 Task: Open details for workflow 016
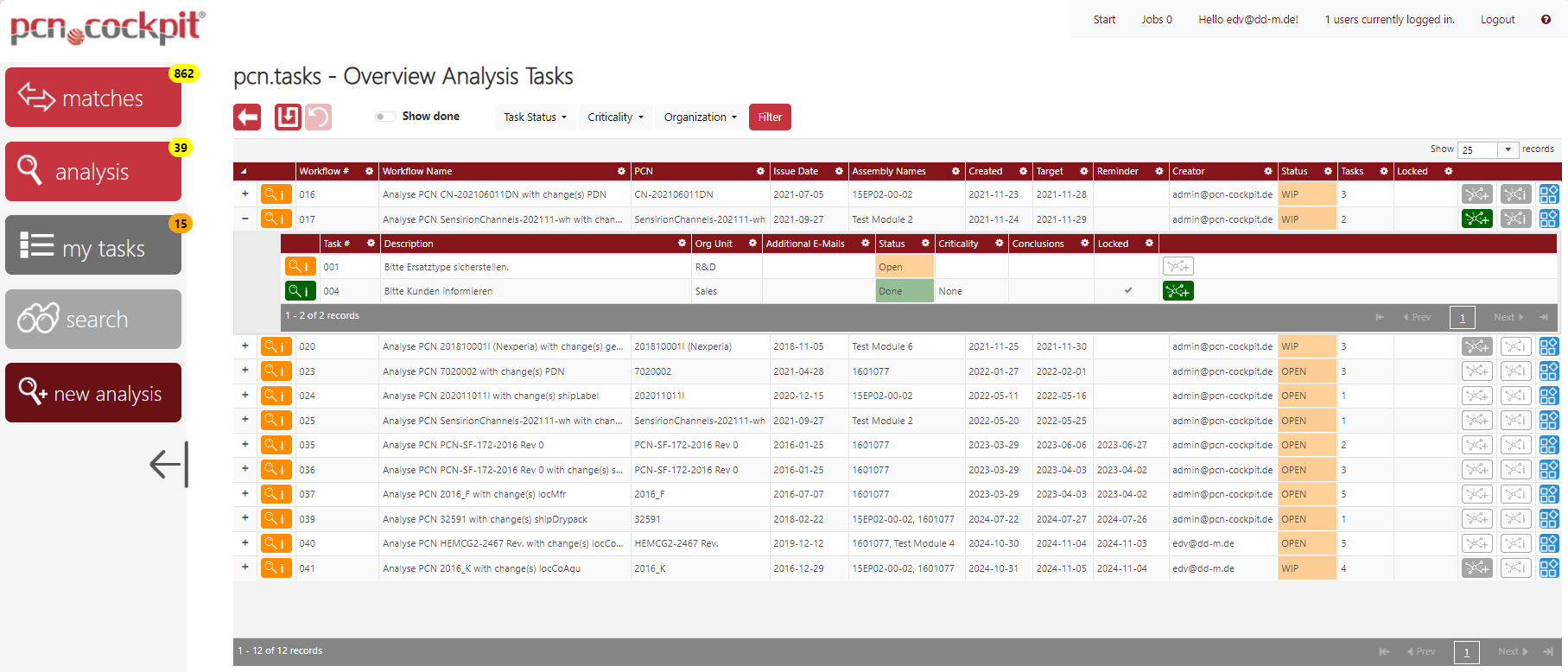[276, 194]
